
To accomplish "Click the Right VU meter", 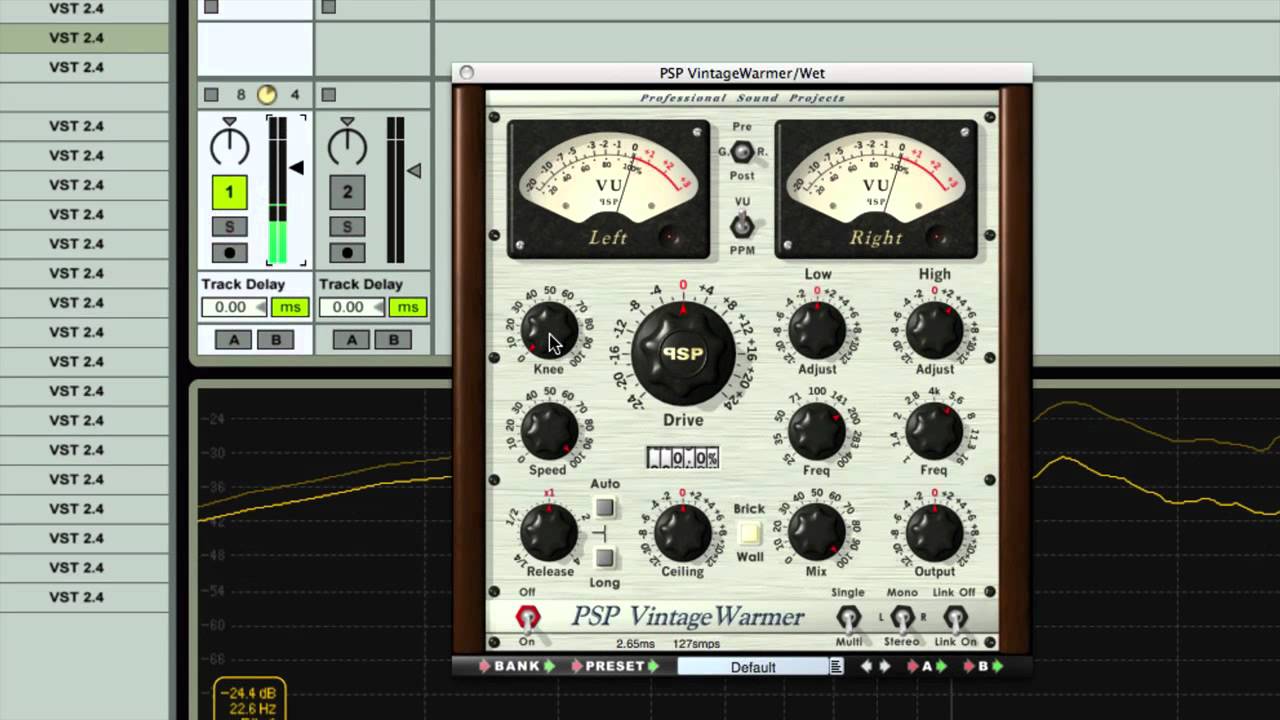I will 876,189.
